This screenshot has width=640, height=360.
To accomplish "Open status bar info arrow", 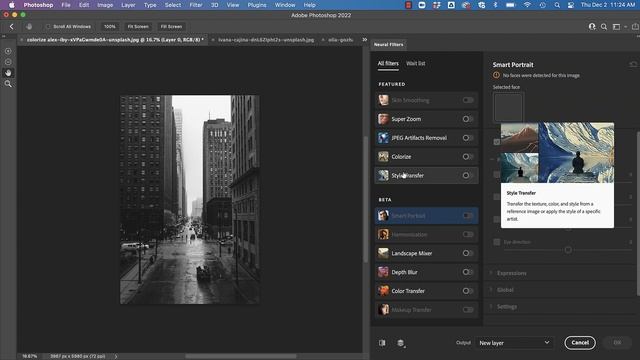I will point(116,356).
